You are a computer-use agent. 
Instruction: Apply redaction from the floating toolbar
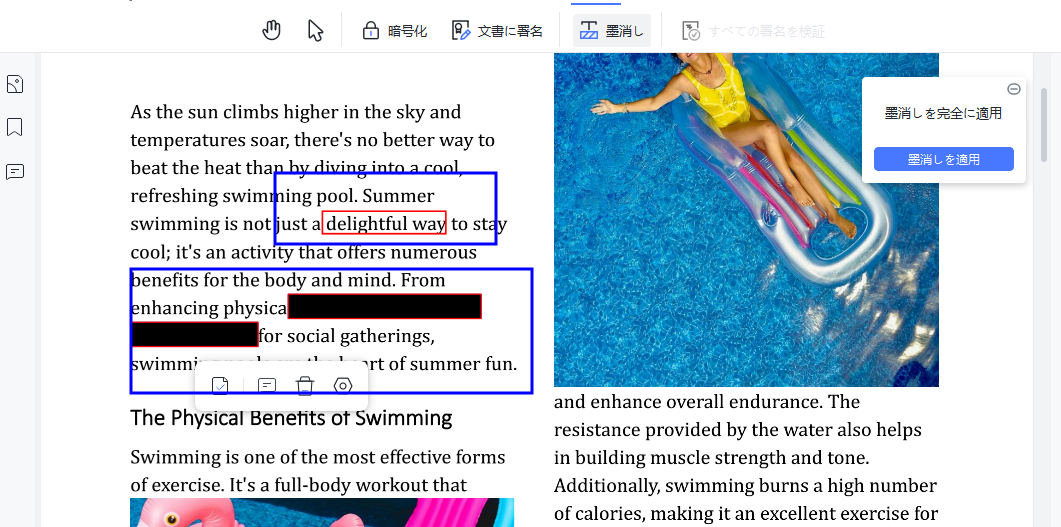220,385
